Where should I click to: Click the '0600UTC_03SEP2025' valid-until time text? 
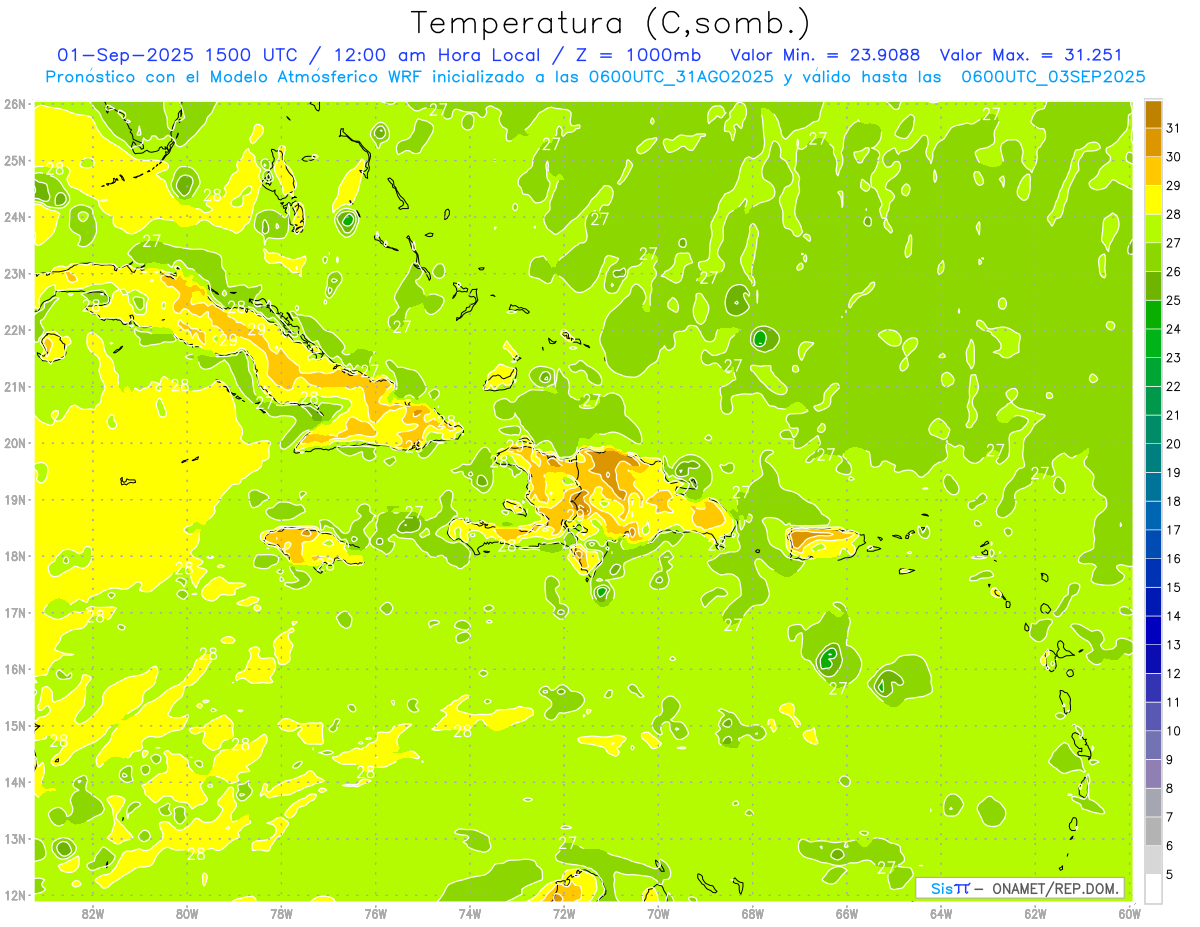pyautogui.click(x=1053, y=77)
